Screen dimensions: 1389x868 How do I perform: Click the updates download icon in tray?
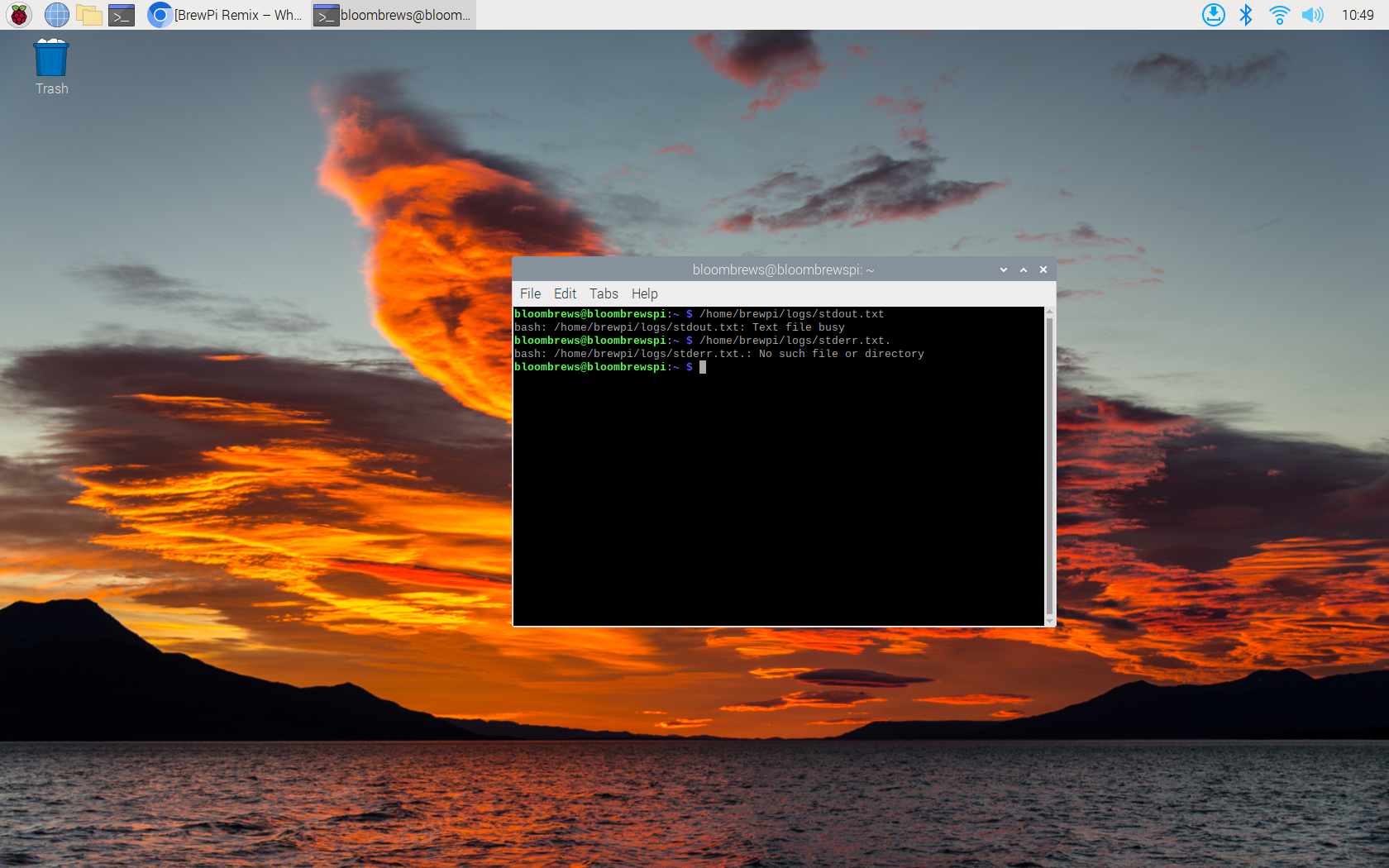[x=1213, y=15]
